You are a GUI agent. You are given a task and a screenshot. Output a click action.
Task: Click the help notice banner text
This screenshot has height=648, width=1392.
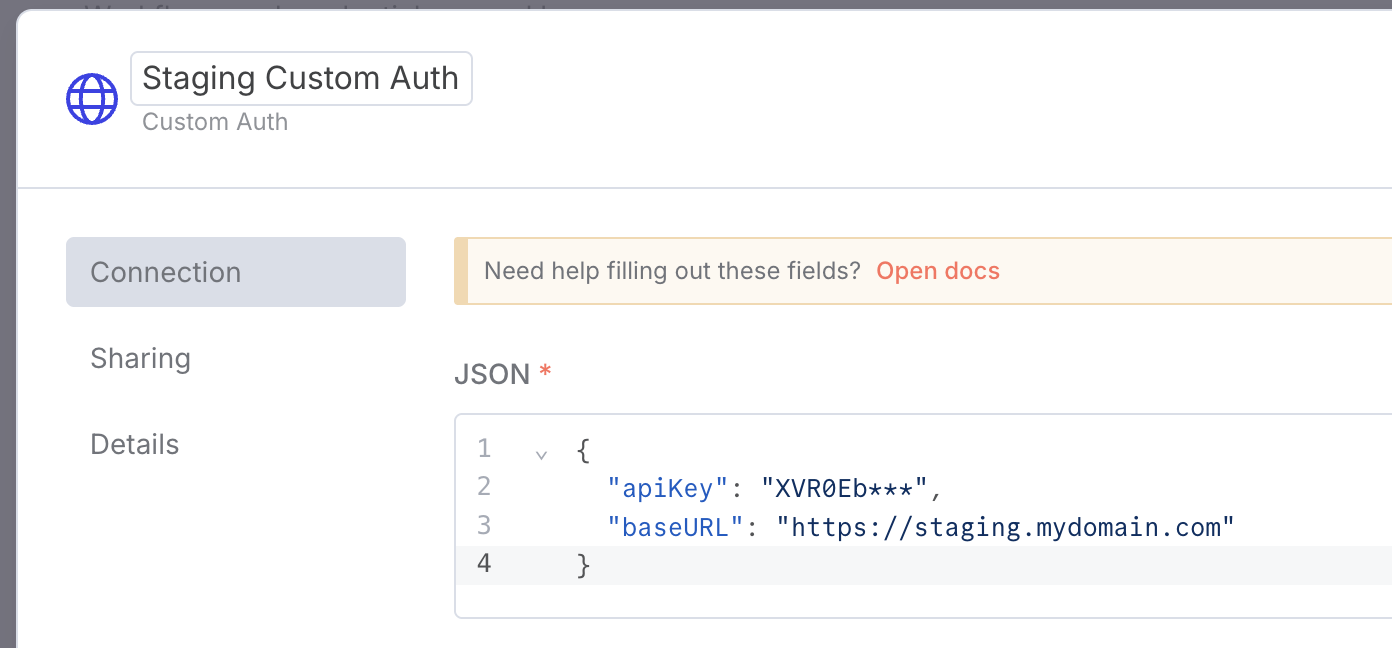point(672,271)
